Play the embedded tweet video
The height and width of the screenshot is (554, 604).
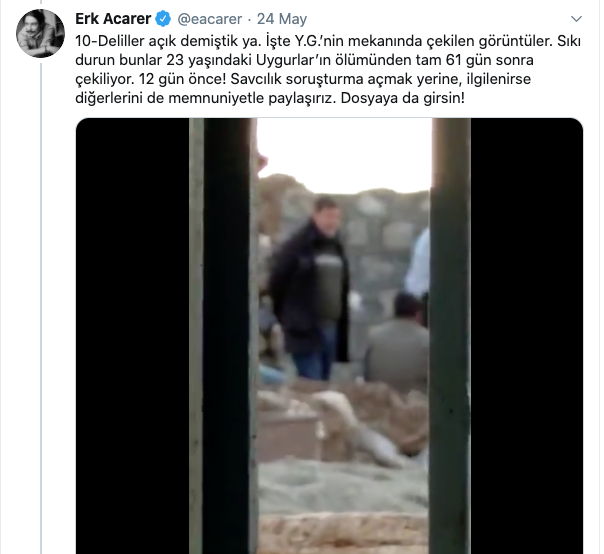coord(329,336)
